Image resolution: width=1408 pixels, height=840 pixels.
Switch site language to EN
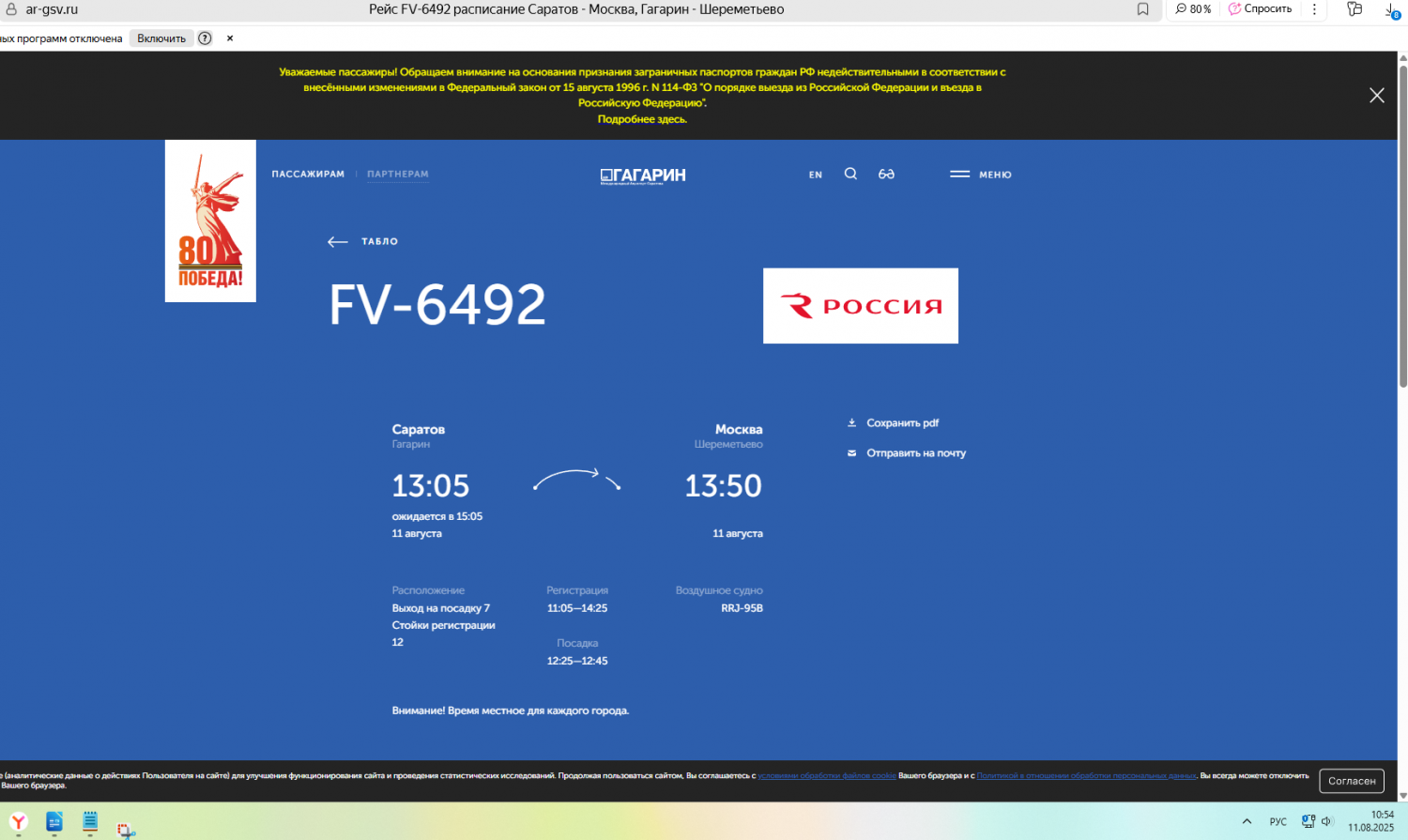pos(816,175)
